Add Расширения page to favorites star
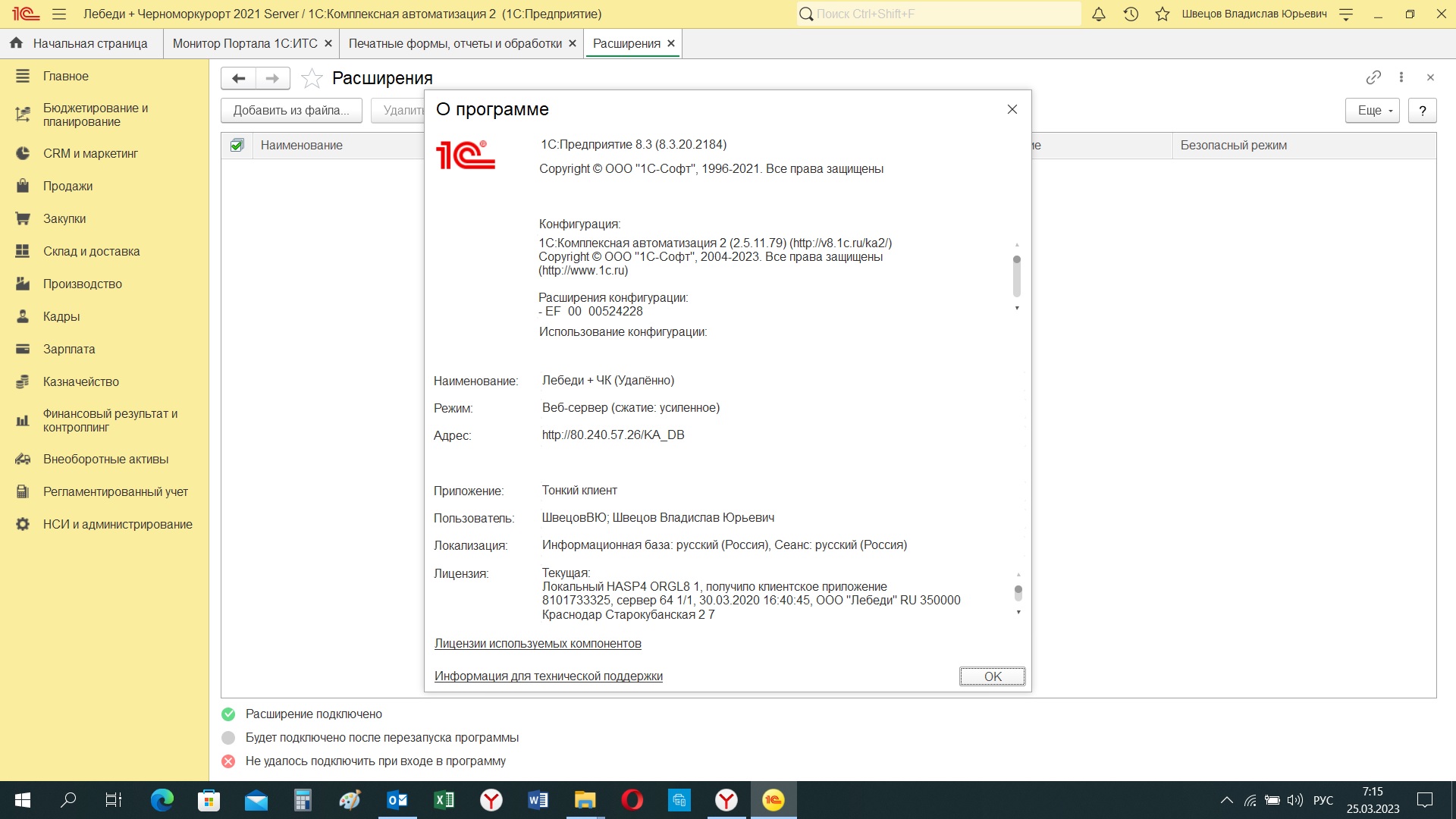Image resolution: width=1456 pixels, height=819 pixels. [x=312, y=78]
